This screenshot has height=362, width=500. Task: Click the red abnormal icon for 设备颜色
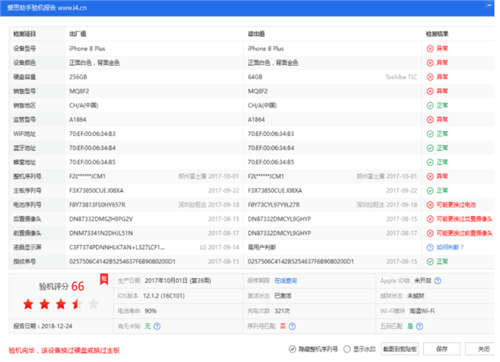pos(430,63)
